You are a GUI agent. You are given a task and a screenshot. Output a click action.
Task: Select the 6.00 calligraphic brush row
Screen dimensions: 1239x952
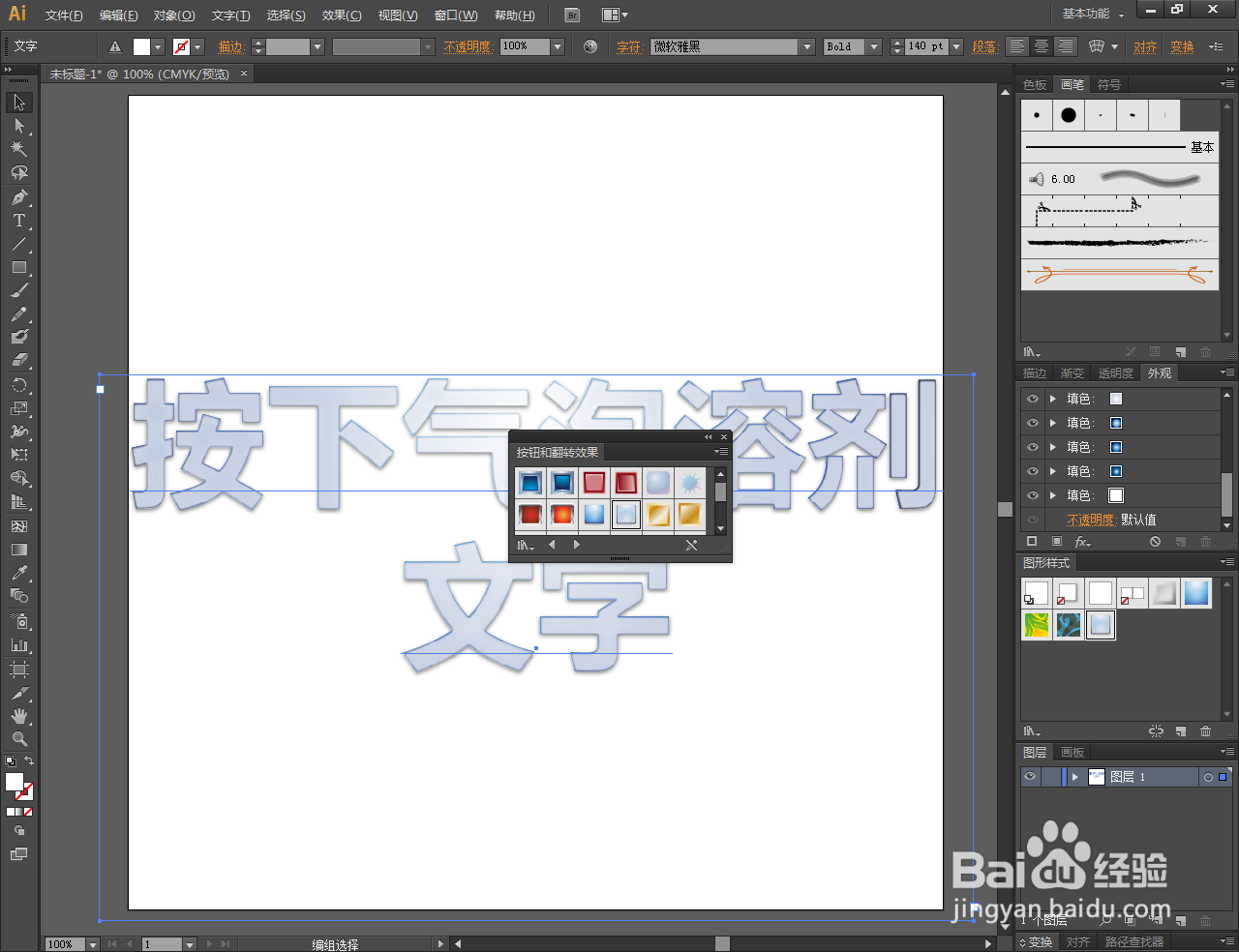[x=1120, y=179]
